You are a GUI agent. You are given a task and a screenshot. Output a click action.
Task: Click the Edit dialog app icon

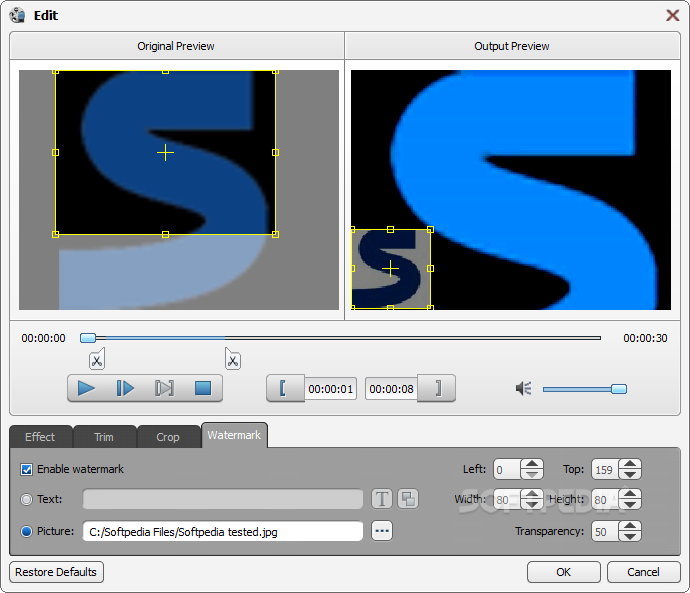(x=17, y=15)
